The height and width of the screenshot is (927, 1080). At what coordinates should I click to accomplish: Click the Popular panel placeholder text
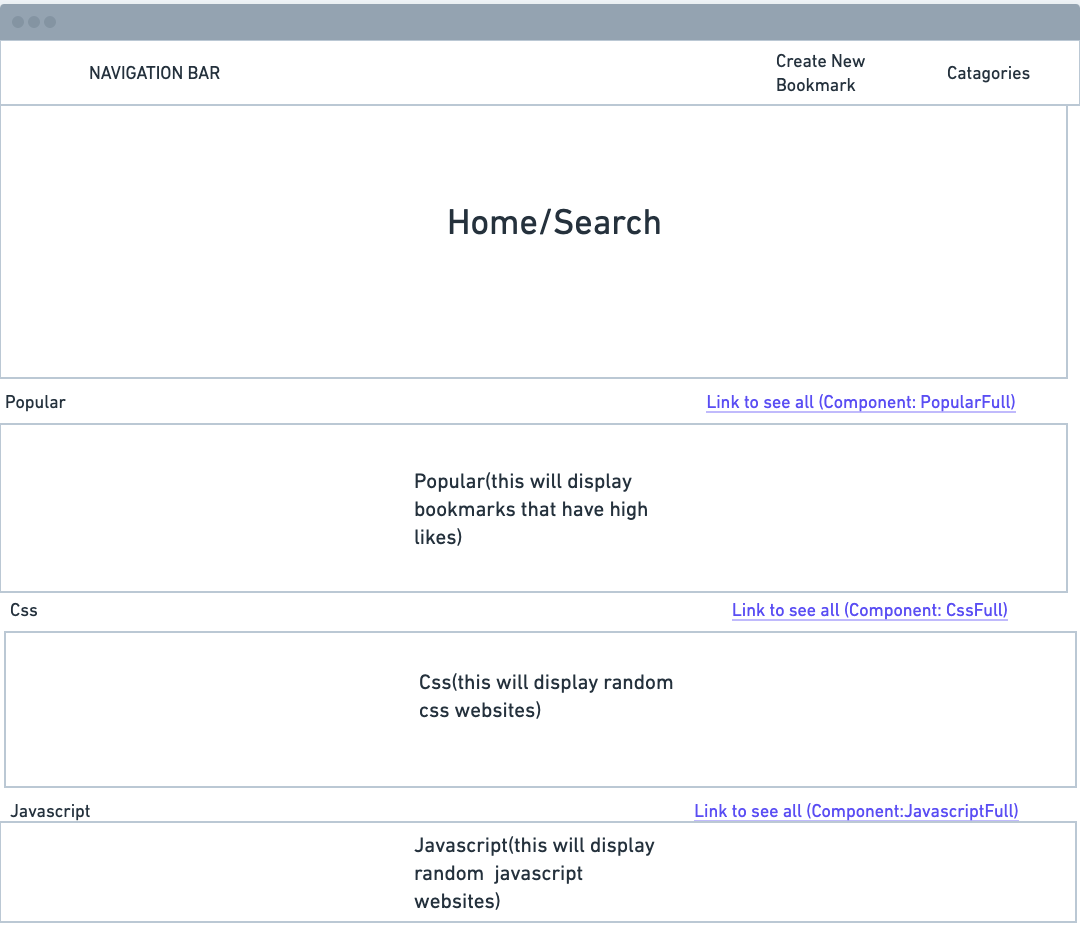click(x=531, y=509)
